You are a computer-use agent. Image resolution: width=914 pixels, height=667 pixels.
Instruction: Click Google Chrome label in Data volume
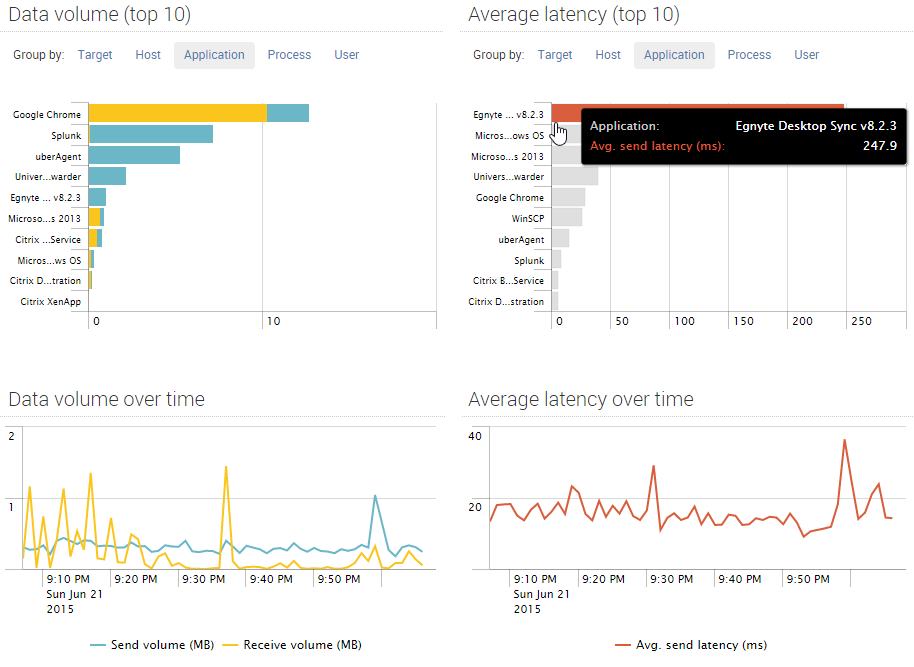(47, 115)
